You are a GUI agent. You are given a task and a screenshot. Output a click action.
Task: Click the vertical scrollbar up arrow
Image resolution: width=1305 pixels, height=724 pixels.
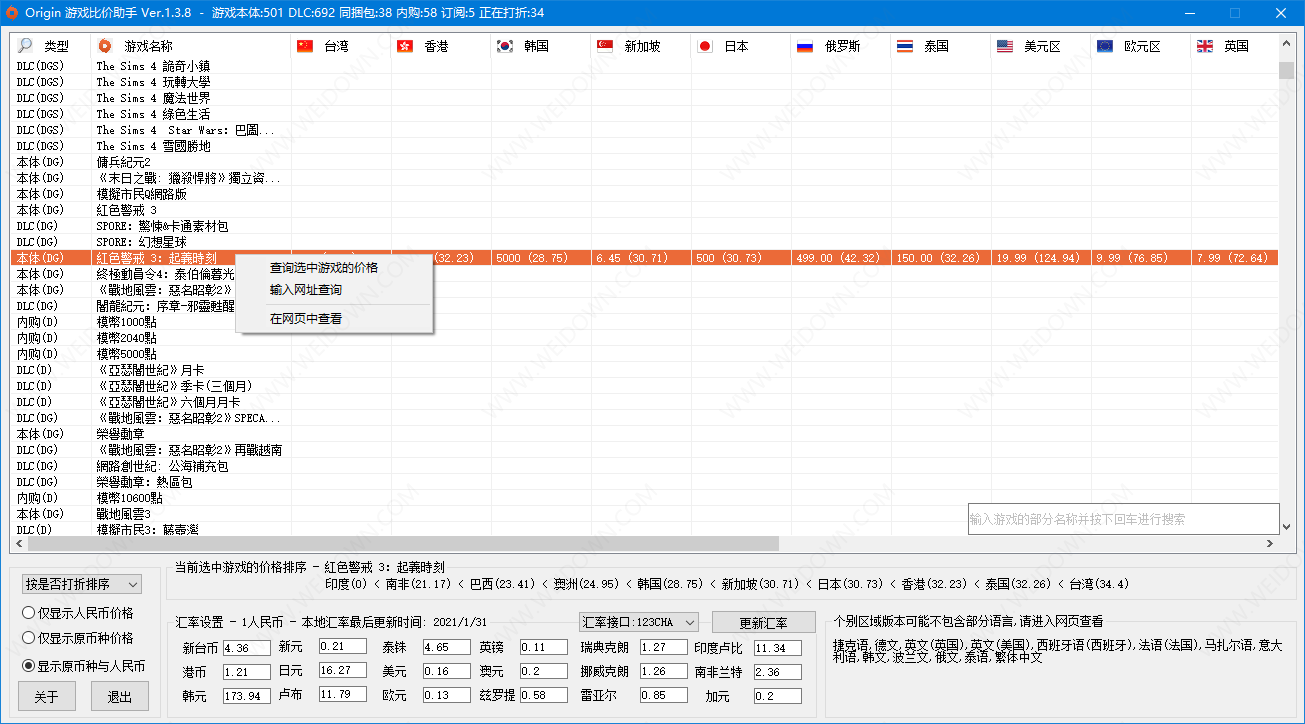(x=1287, y=43)
